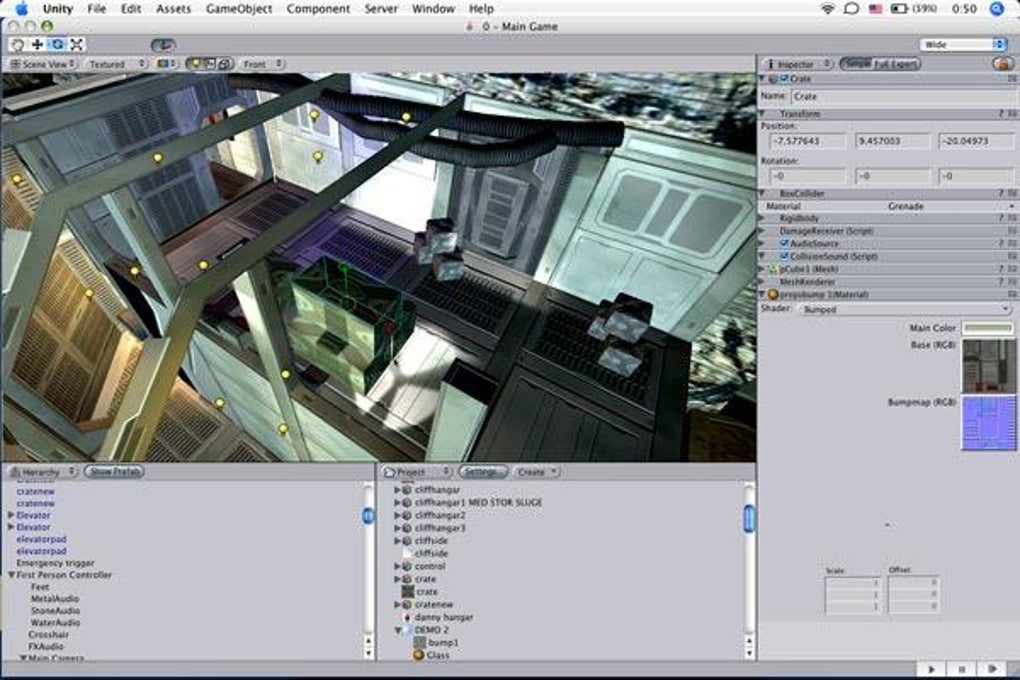The image size is (1020, 680).
Task: Select the rotate tool in toolbar
Action: (x=57, y=44)
